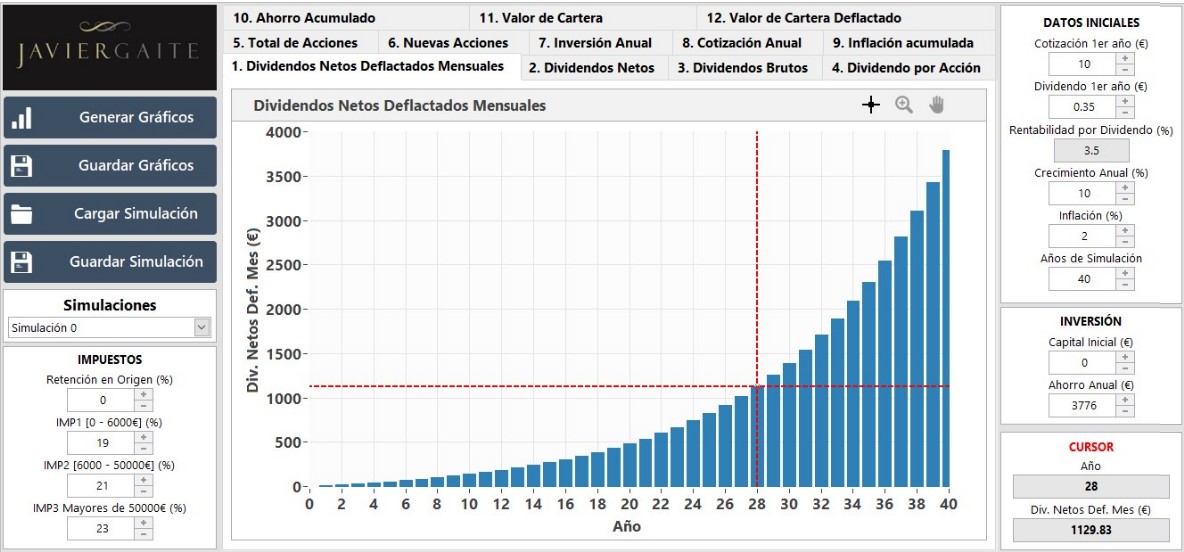Switch to the Dividendos Netos tab
This screenshot has height=552, width=1184.
(x=592, y=68)
